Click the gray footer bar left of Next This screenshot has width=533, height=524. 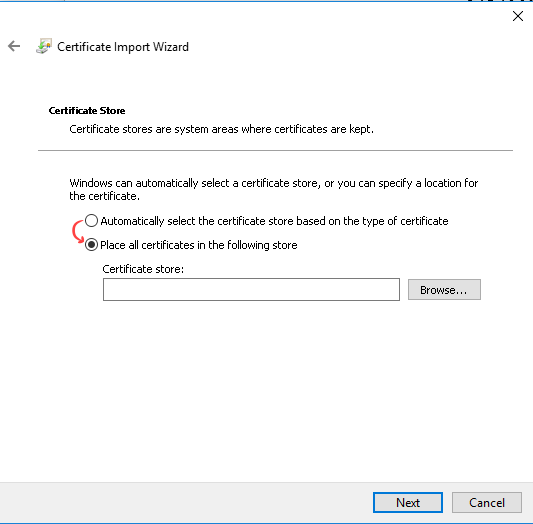(x=186, y=502)
